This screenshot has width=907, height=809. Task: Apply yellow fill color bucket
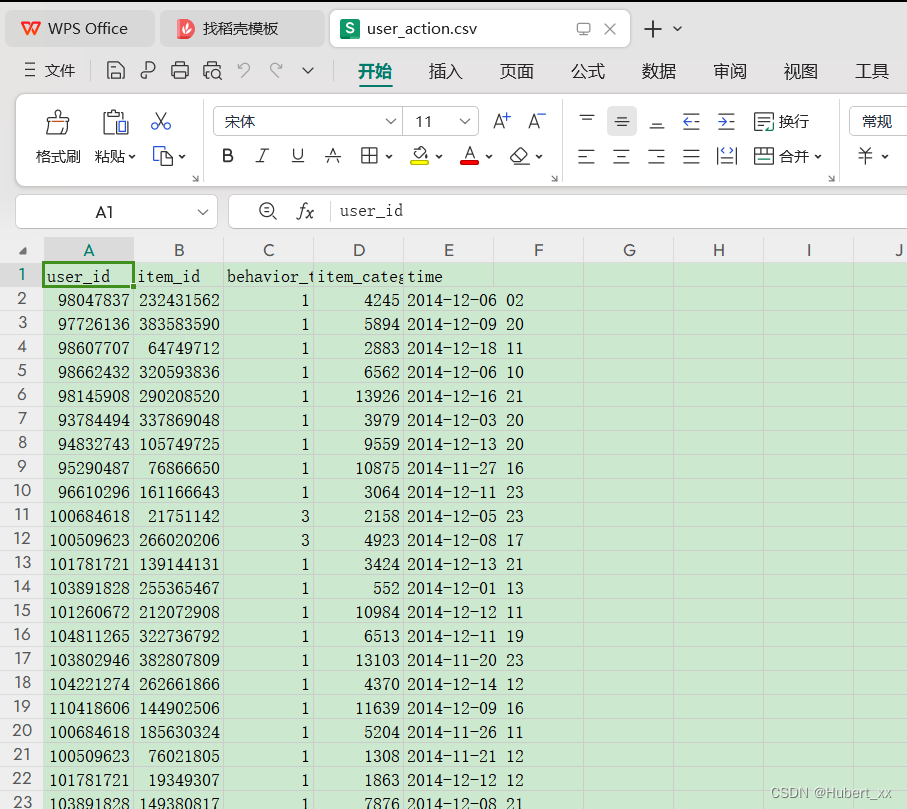coord(419,156)
